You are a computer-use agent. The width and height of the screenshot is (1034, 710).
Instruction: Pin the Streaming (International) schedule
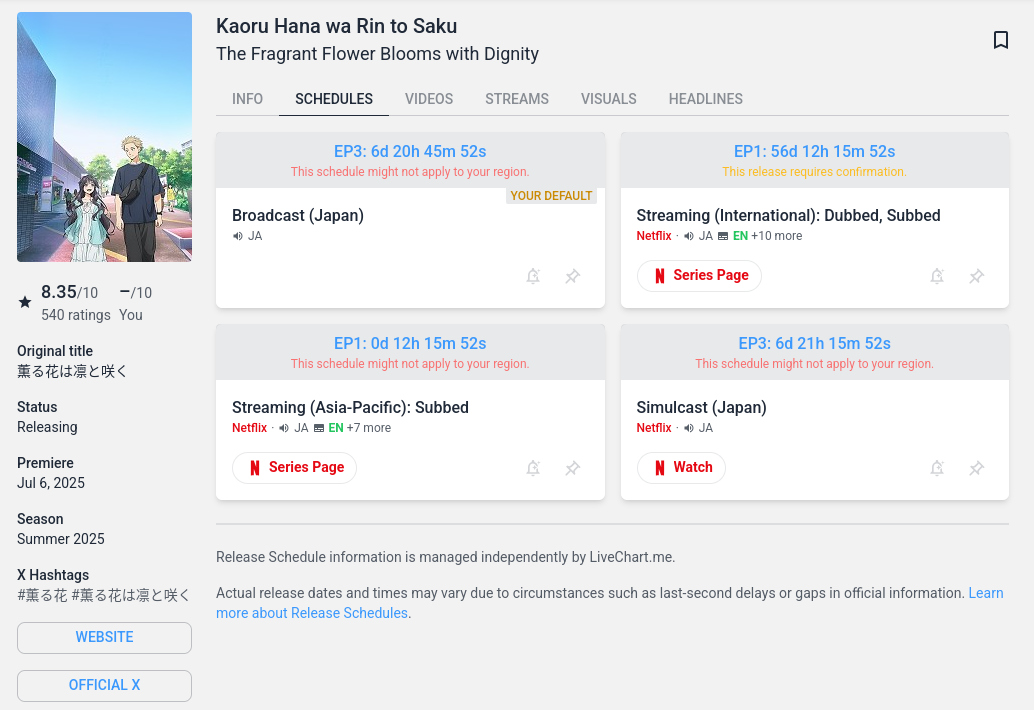point(977,276)
